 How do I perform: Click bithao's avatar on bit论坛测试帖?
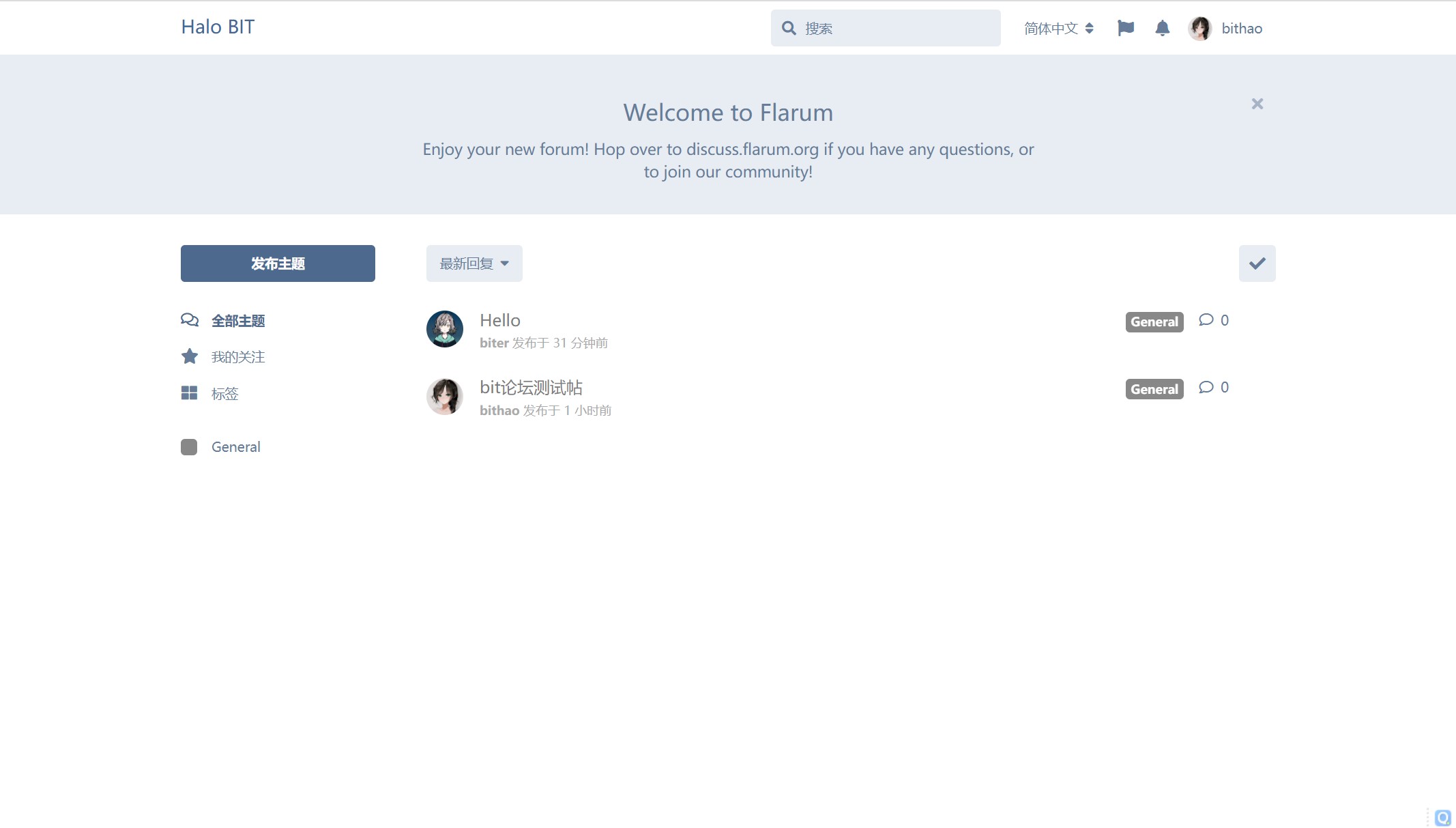point(445,397)
